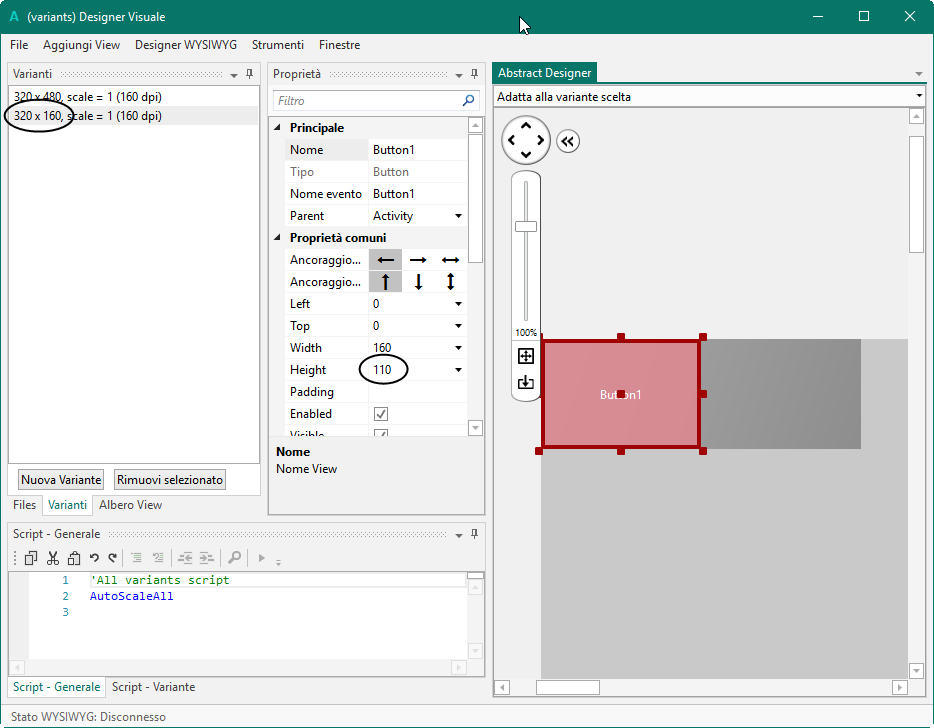Screen dimensions: 934x728
Task: Click the Rimuovi selezionato button
Action: [x=170, y=479]
